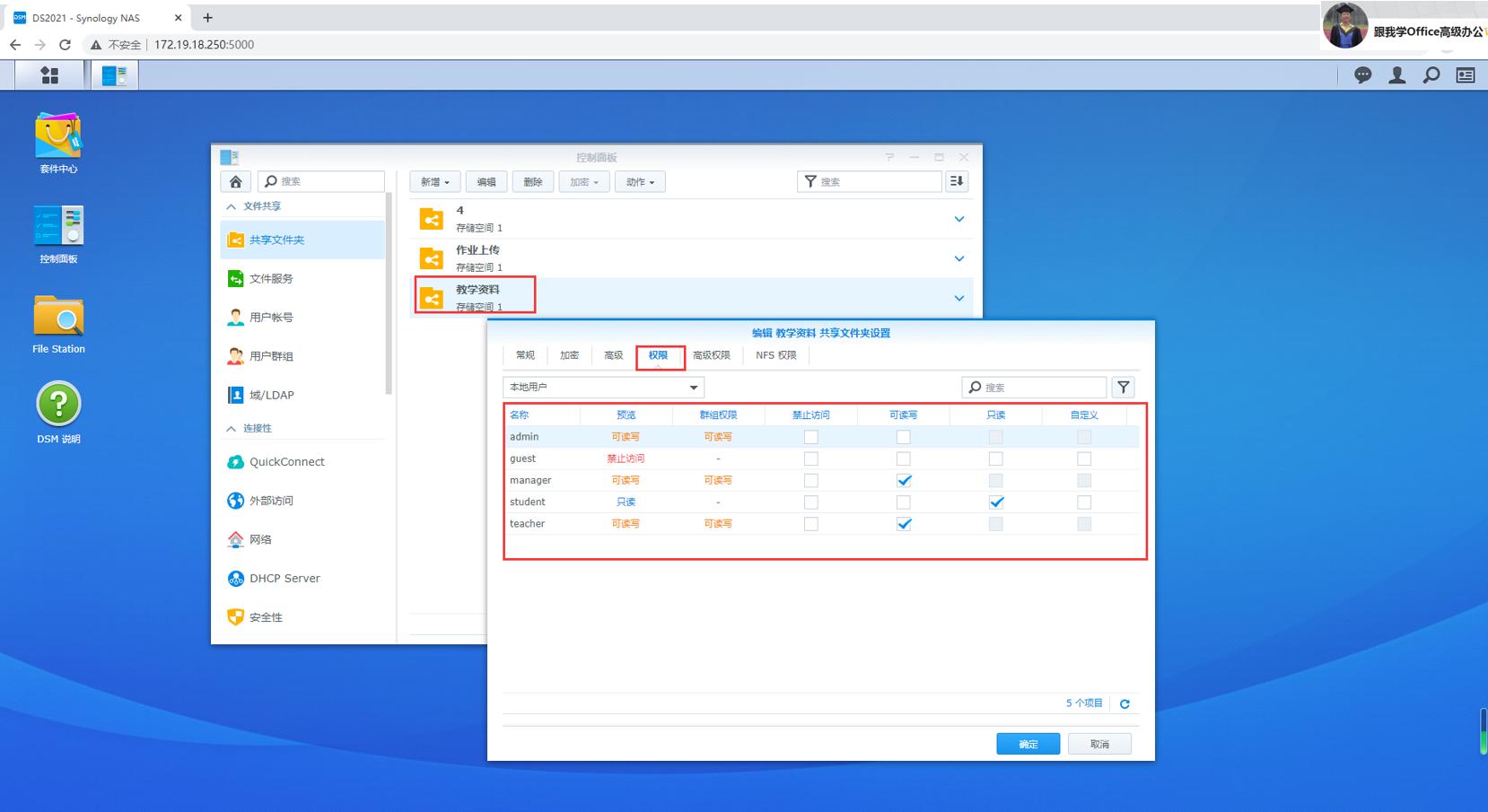Click the permissions filter funnel icon
Screen dimensions: 1488x812
coord(1123,387)
